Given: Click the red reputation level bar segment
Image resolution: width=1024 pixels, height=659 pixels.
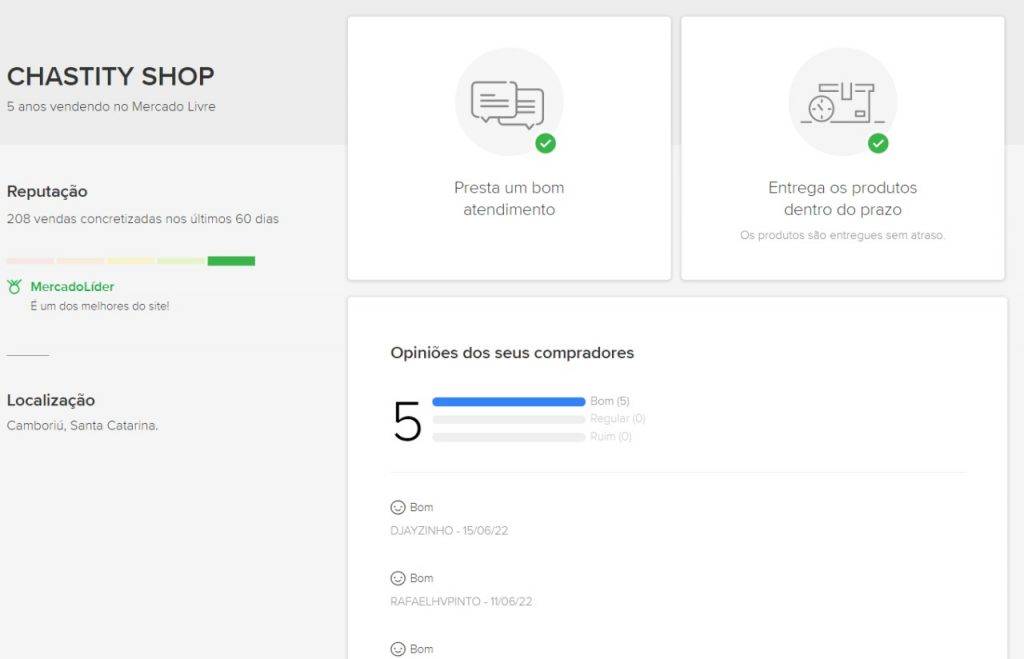Looking at the screenshot, I should coord(30,261).
